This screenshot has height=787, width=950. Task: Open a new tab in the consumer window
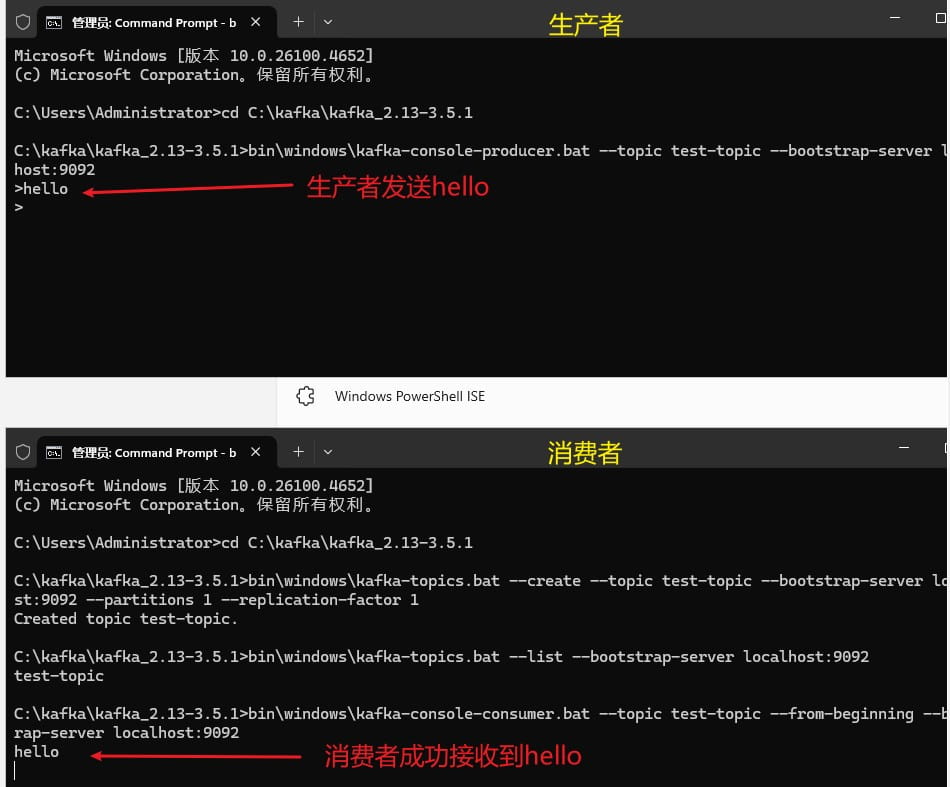(x=298, y=451)
